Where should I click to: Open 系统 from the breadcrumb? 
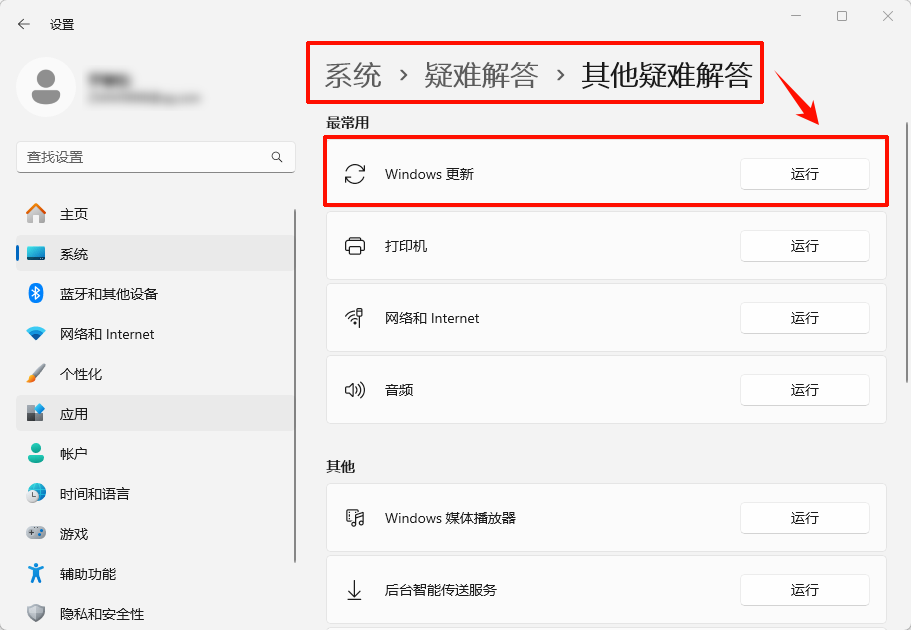tap(351, 74)
